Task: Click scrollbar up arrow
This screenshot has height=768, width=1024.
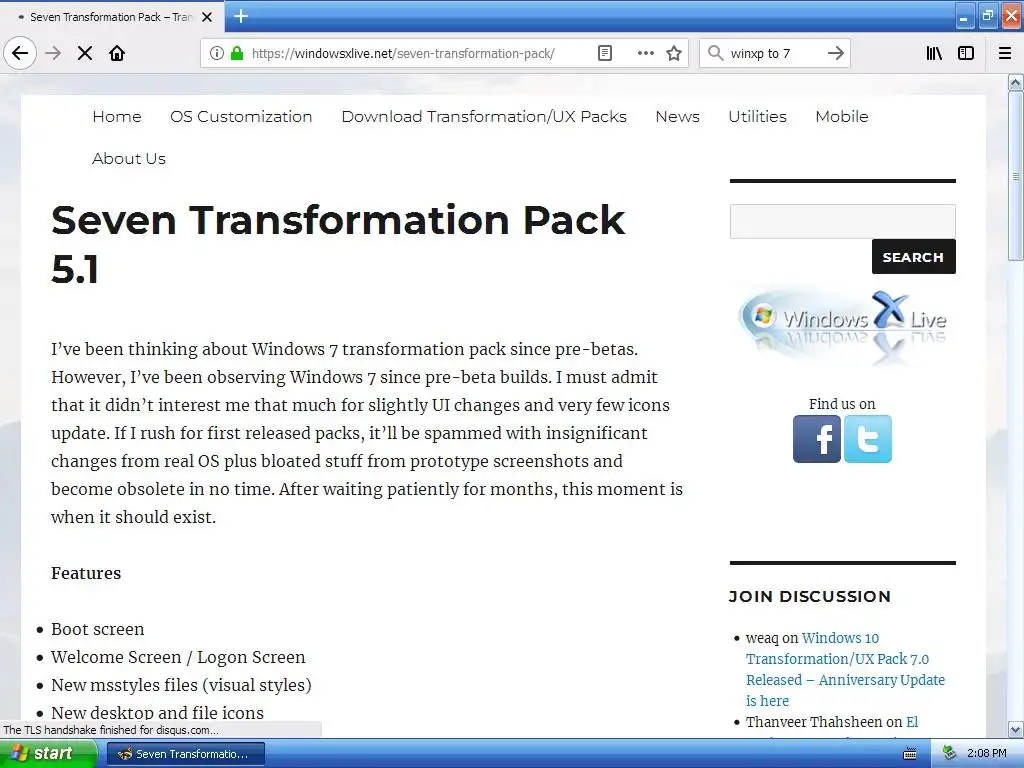Action: 1016,82
